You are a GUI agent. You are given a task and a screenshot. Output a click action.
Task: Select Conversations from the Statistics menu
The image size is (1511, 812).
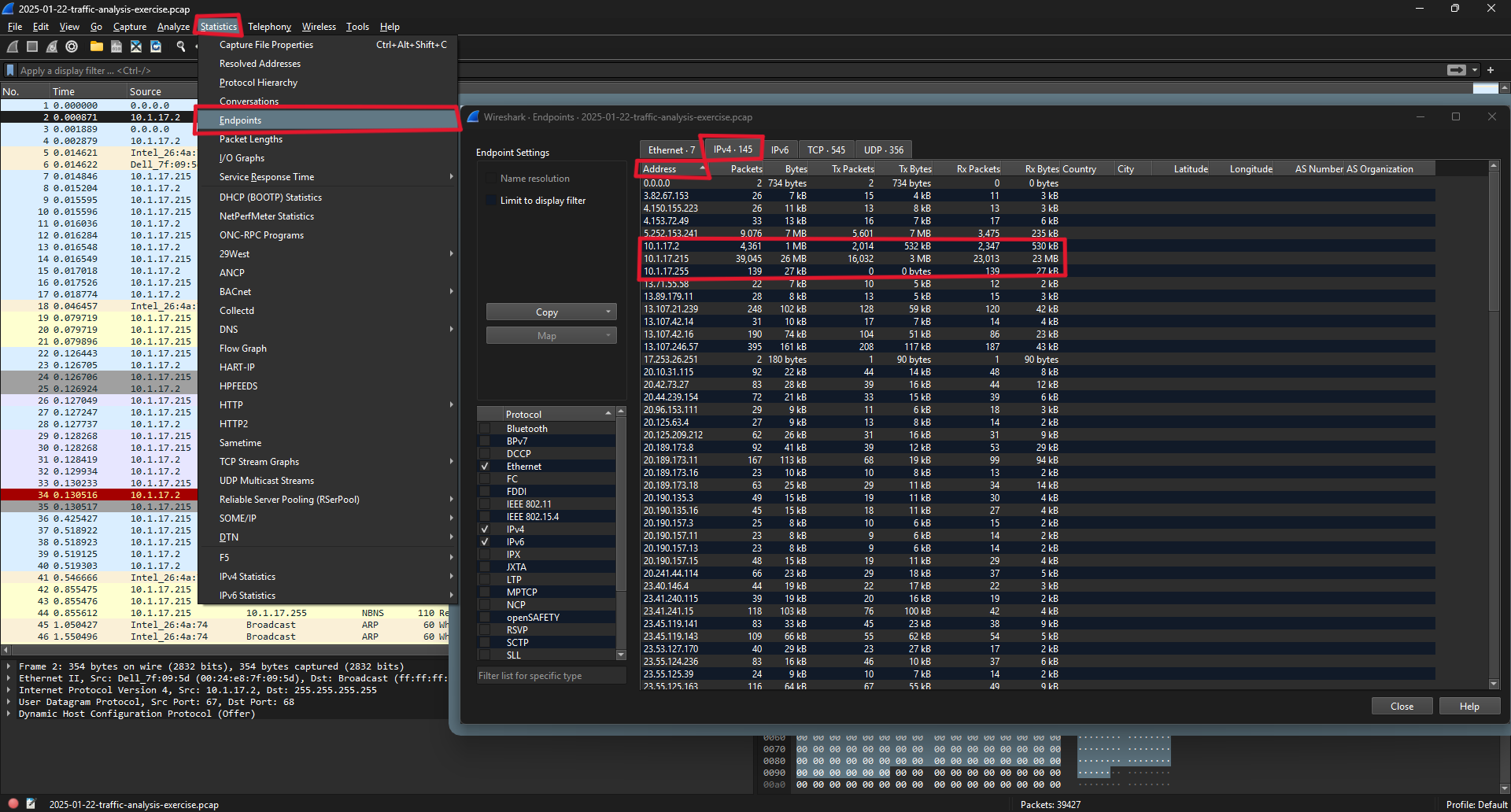[249, 101]
